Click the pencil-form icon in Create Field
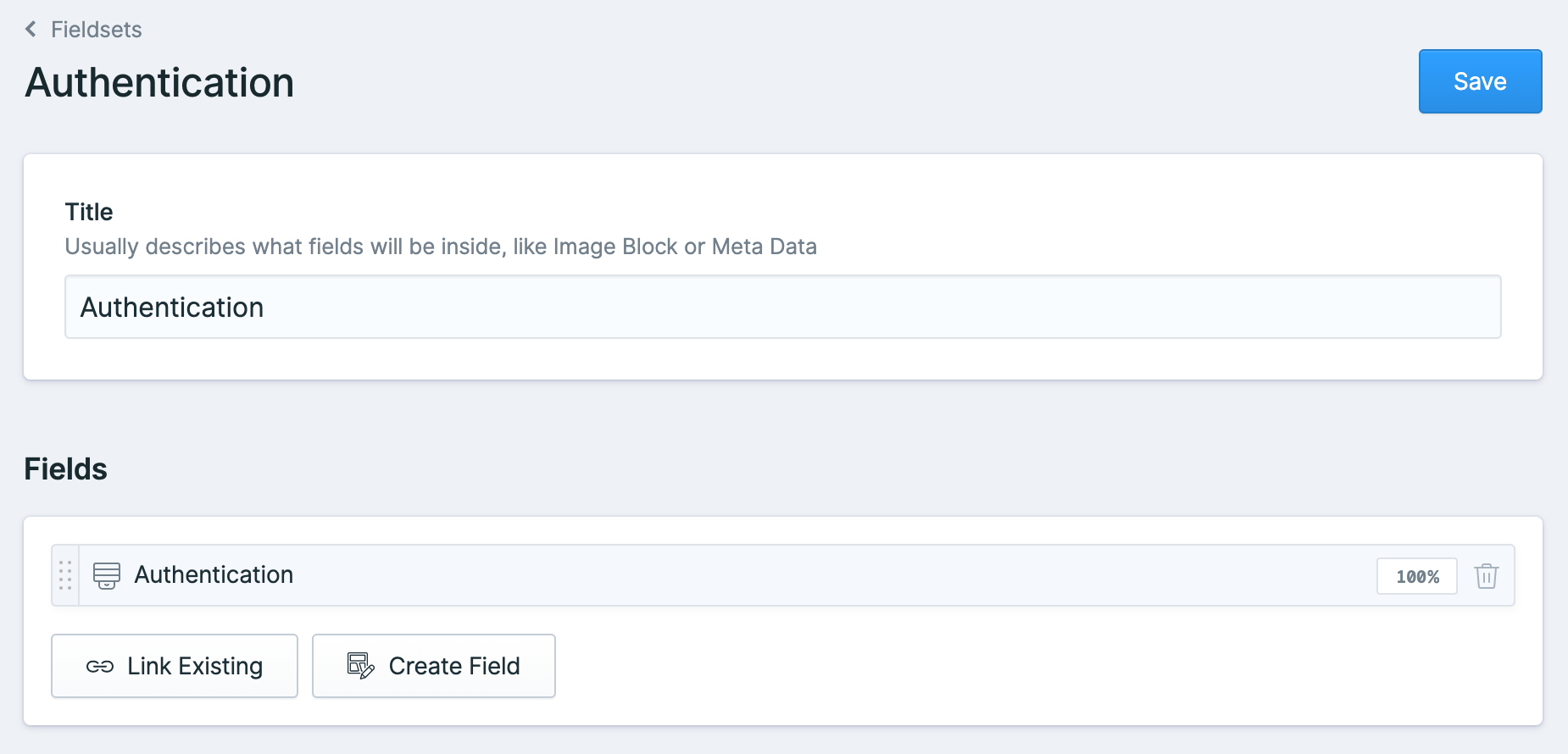 (x=361, y=666)
